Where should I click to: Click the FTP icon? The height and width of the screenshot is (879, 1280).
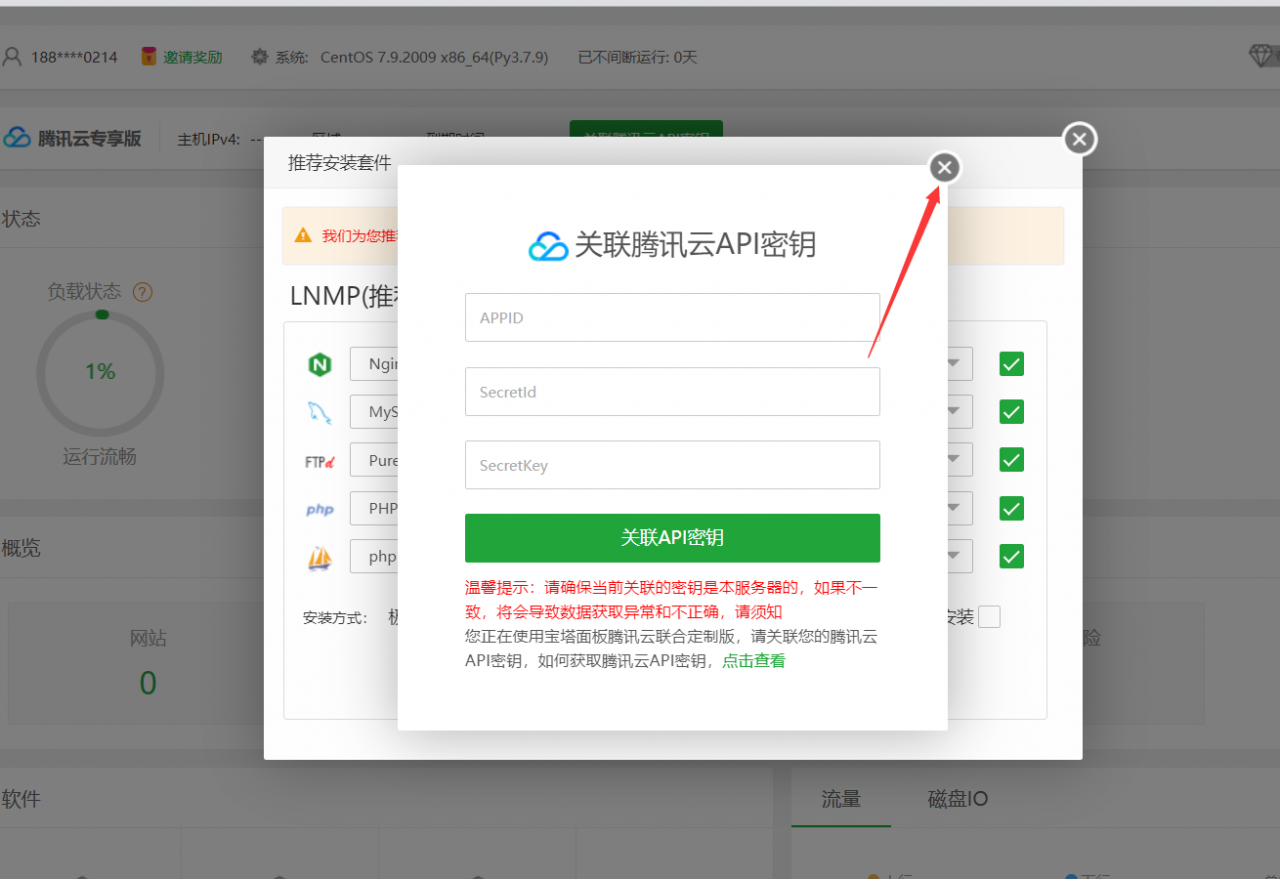pos(320,461)
